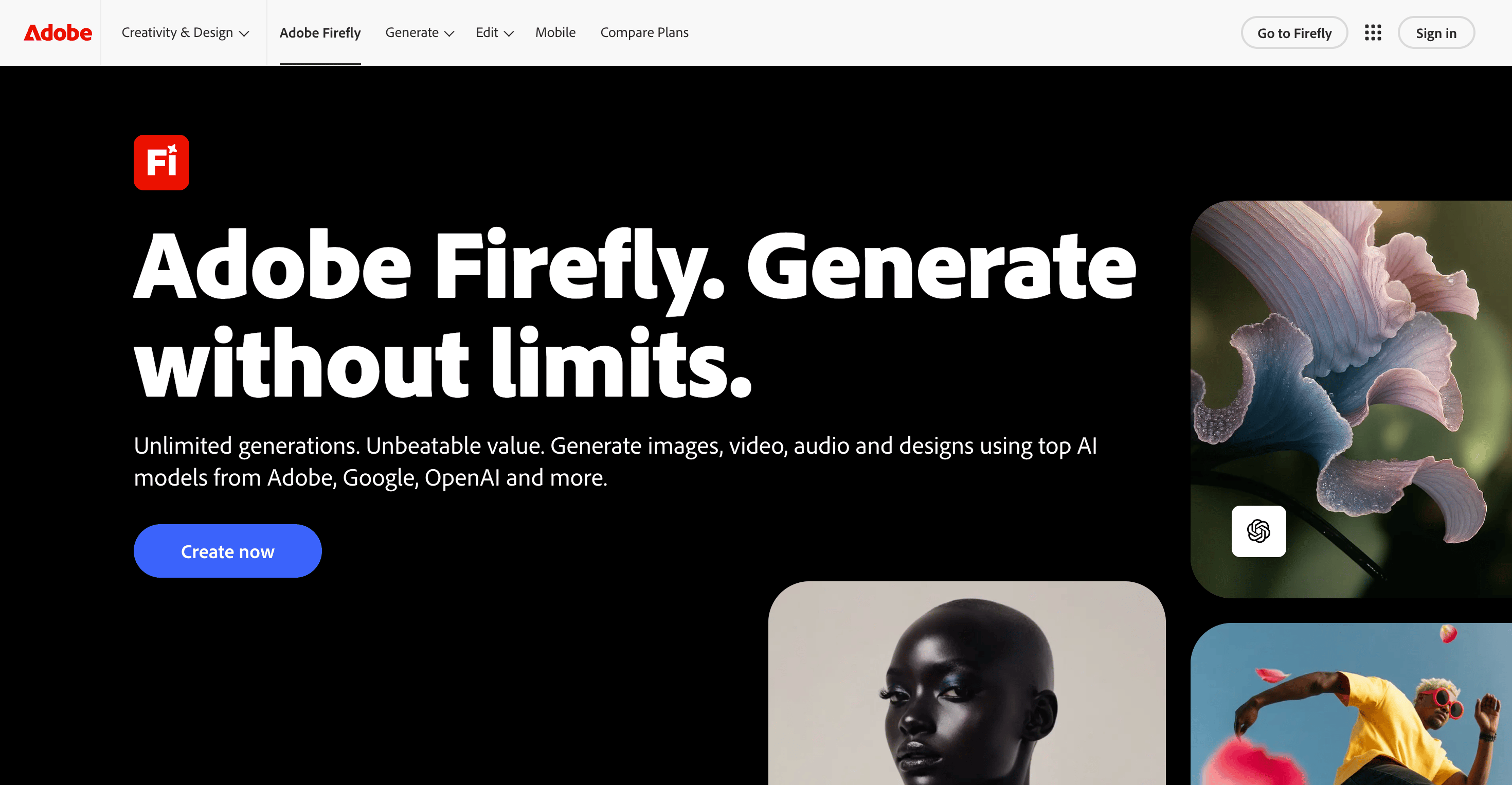
Task: Open the Compare Plans link
Action: coord(644,33)
